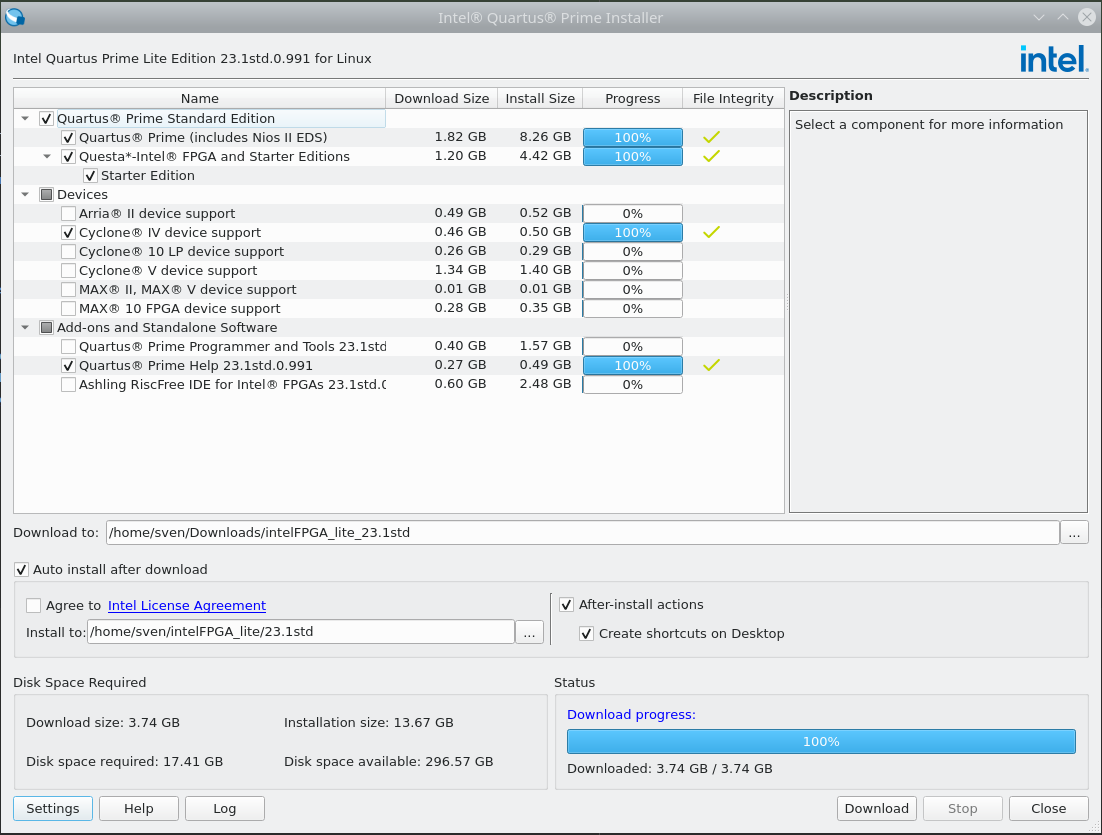Browse for the install folder
The height and width of the screenshot is (835, 1102).
[x=529, y=632]
